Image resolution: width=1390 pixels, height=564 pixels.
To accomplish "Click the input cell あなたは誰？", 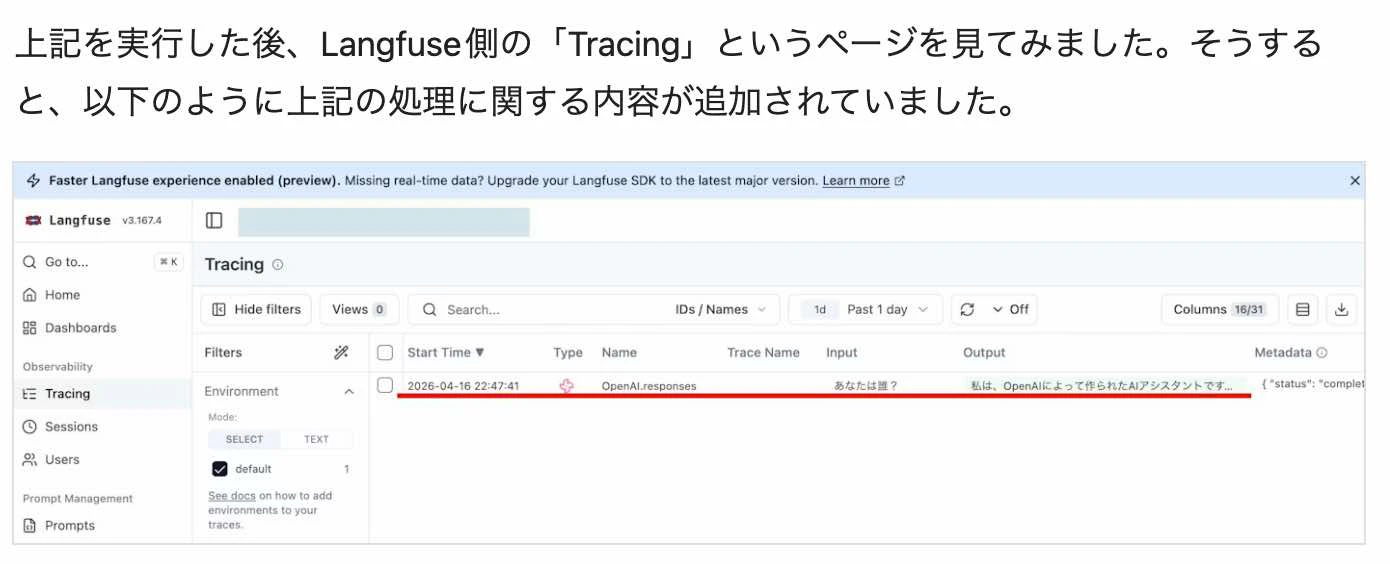I will pos(866,386).
